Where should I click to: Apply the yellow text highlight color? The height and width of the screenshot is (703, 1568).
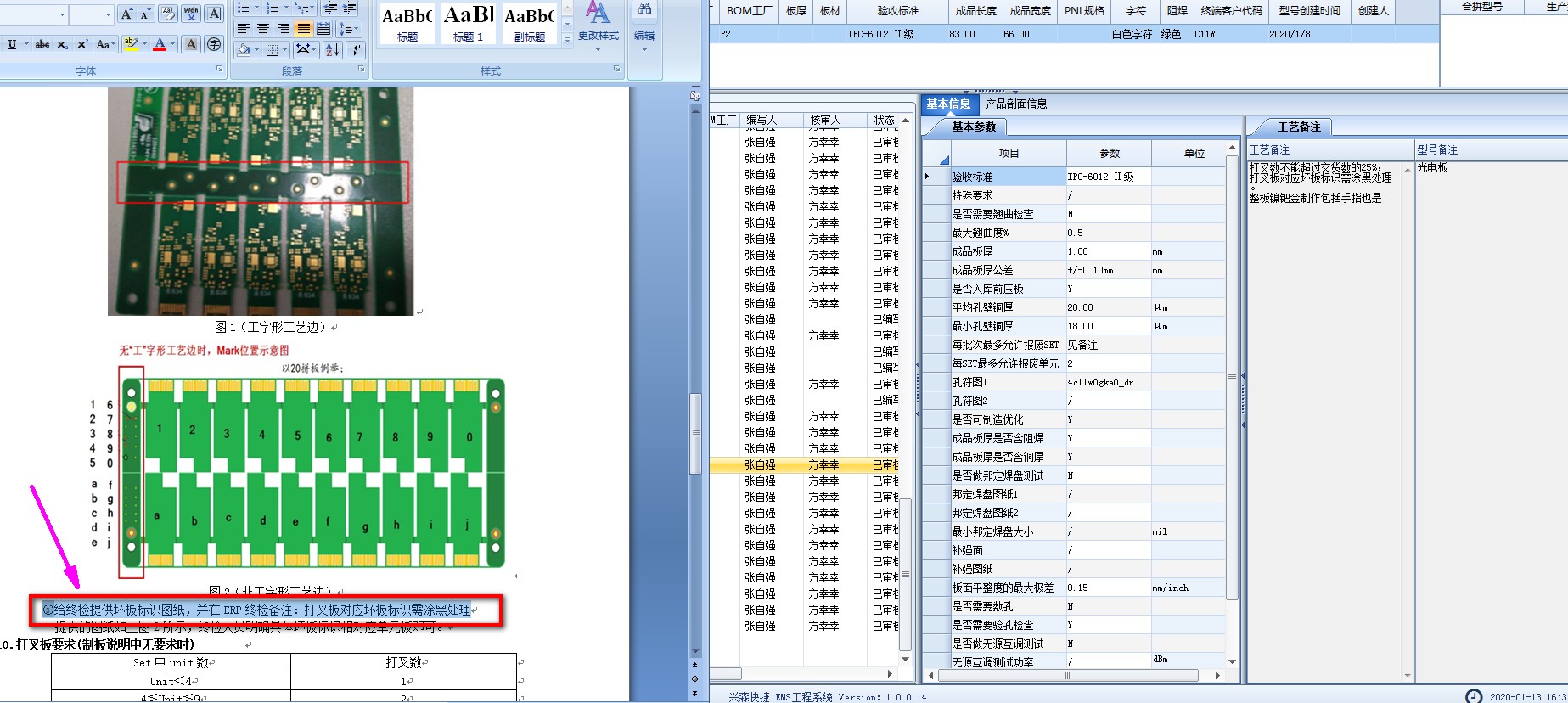(x=132, y=44)
